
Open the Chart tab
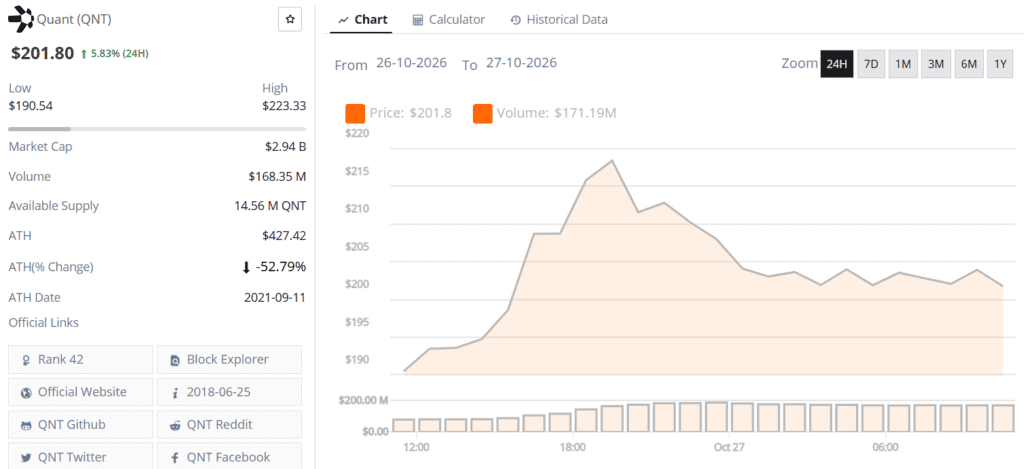(x=362, y=20)
